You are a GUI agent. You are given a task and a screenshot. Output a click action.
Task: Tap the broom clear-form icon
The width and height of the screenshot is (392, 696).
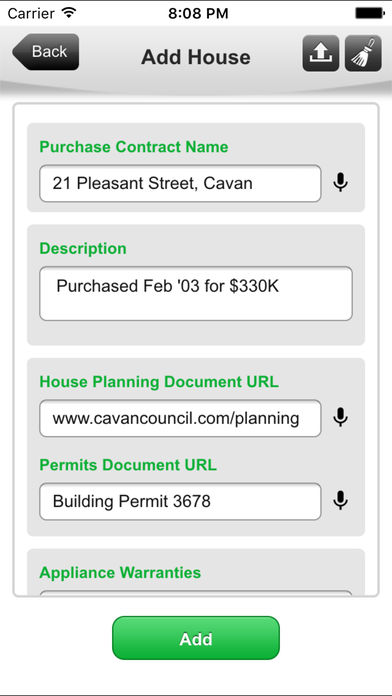tap(363, 53)
